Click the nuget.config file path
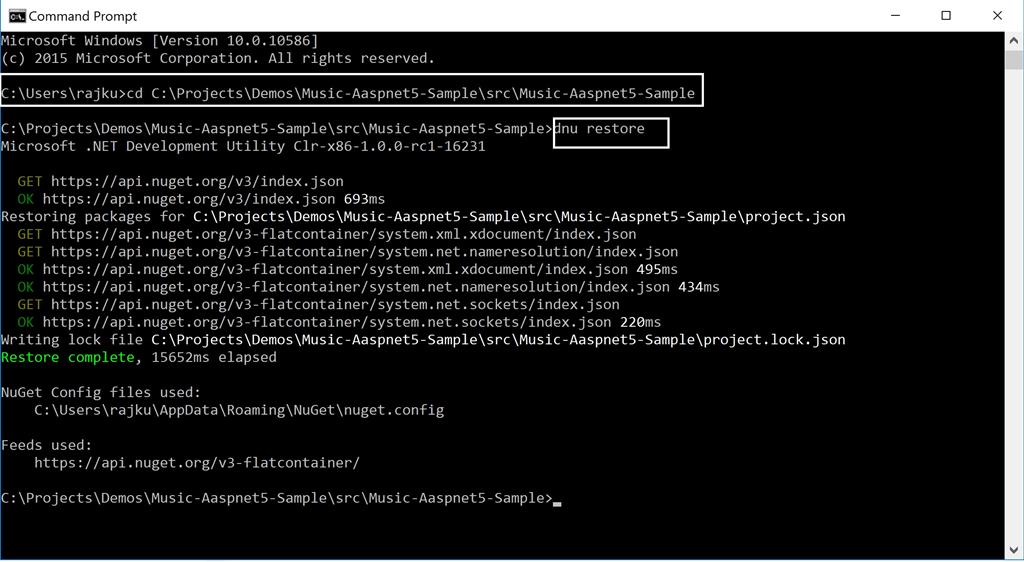 [x=239, y=410]
